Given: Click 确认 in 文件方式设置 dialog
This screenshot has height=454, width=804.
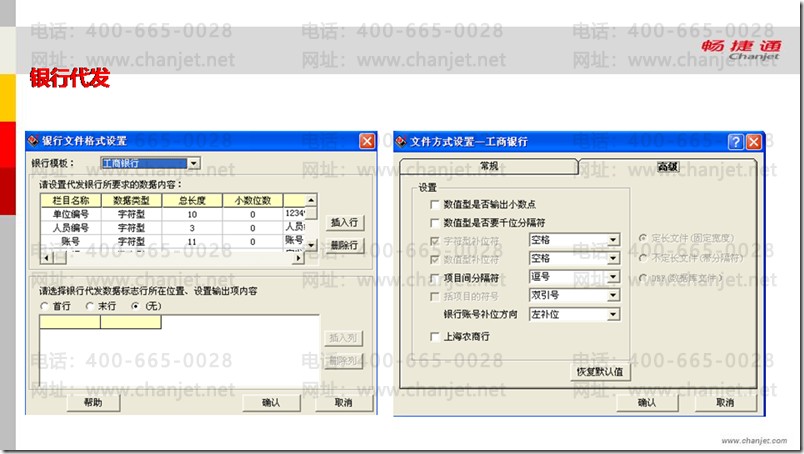Looking at the screenshot, I should [x=647, y=403].
